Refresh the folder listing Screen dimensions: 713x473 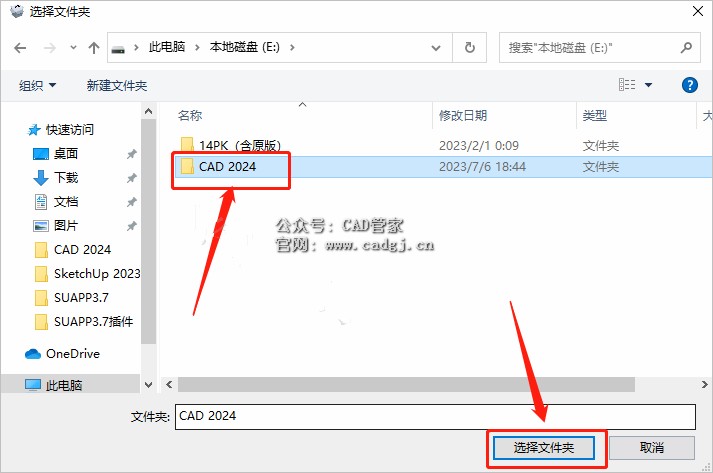(470, 47)
